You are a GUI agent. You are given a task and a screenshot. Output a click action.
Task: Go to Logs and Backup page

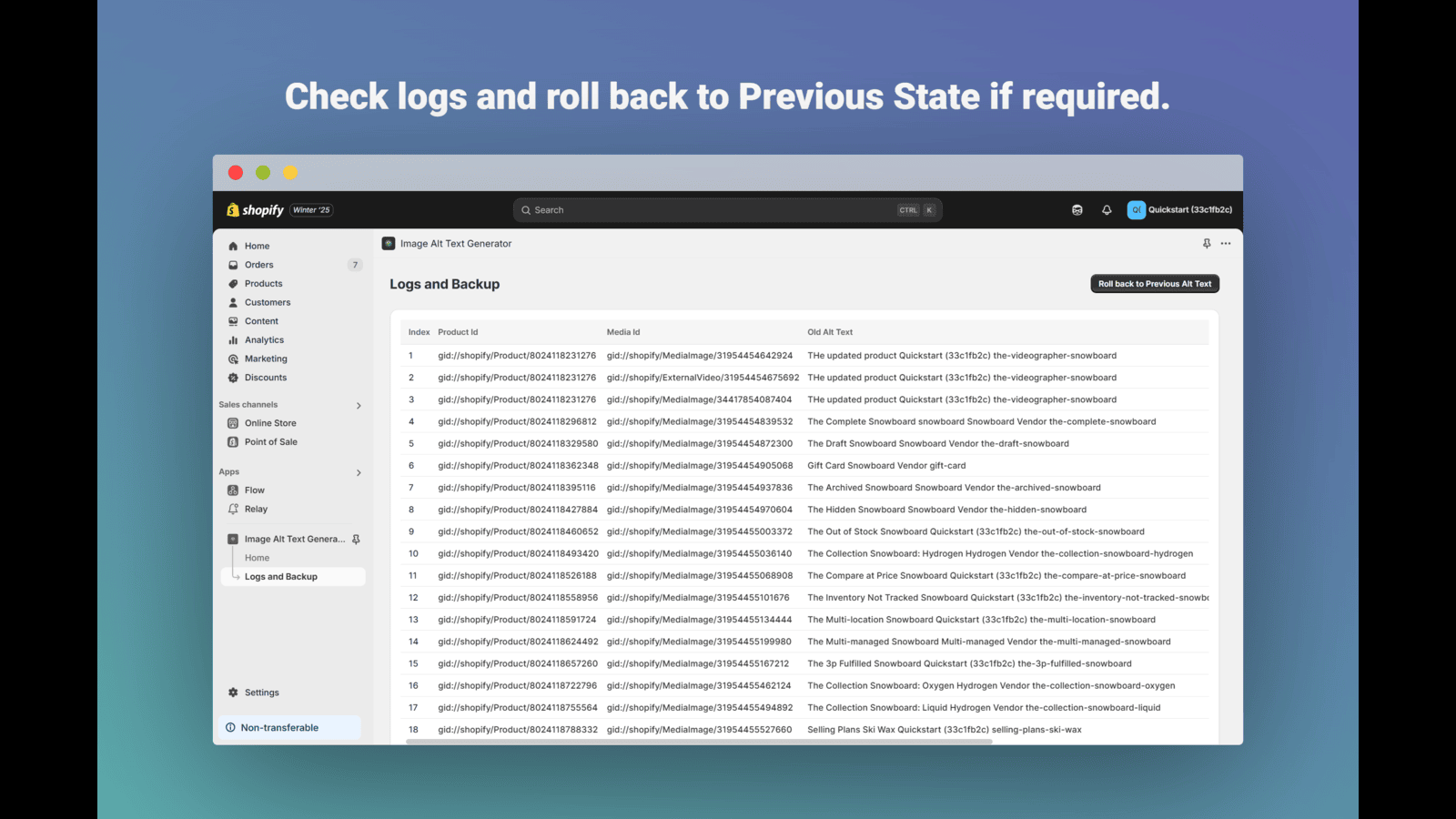tap(280, 577)
